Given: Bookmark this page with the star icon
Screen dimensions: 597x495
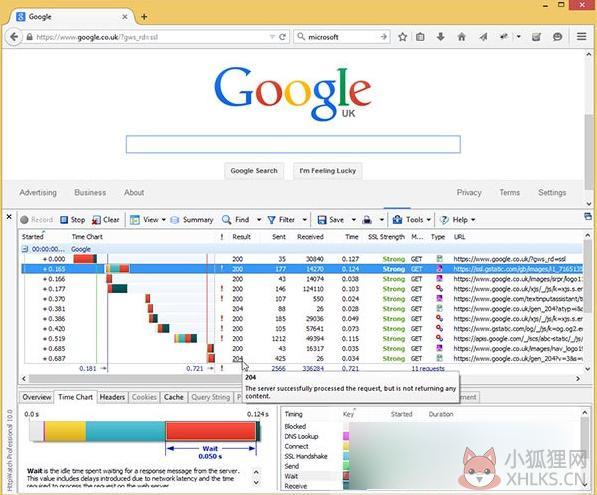Looking at the screenshot, I should [402, 37].
